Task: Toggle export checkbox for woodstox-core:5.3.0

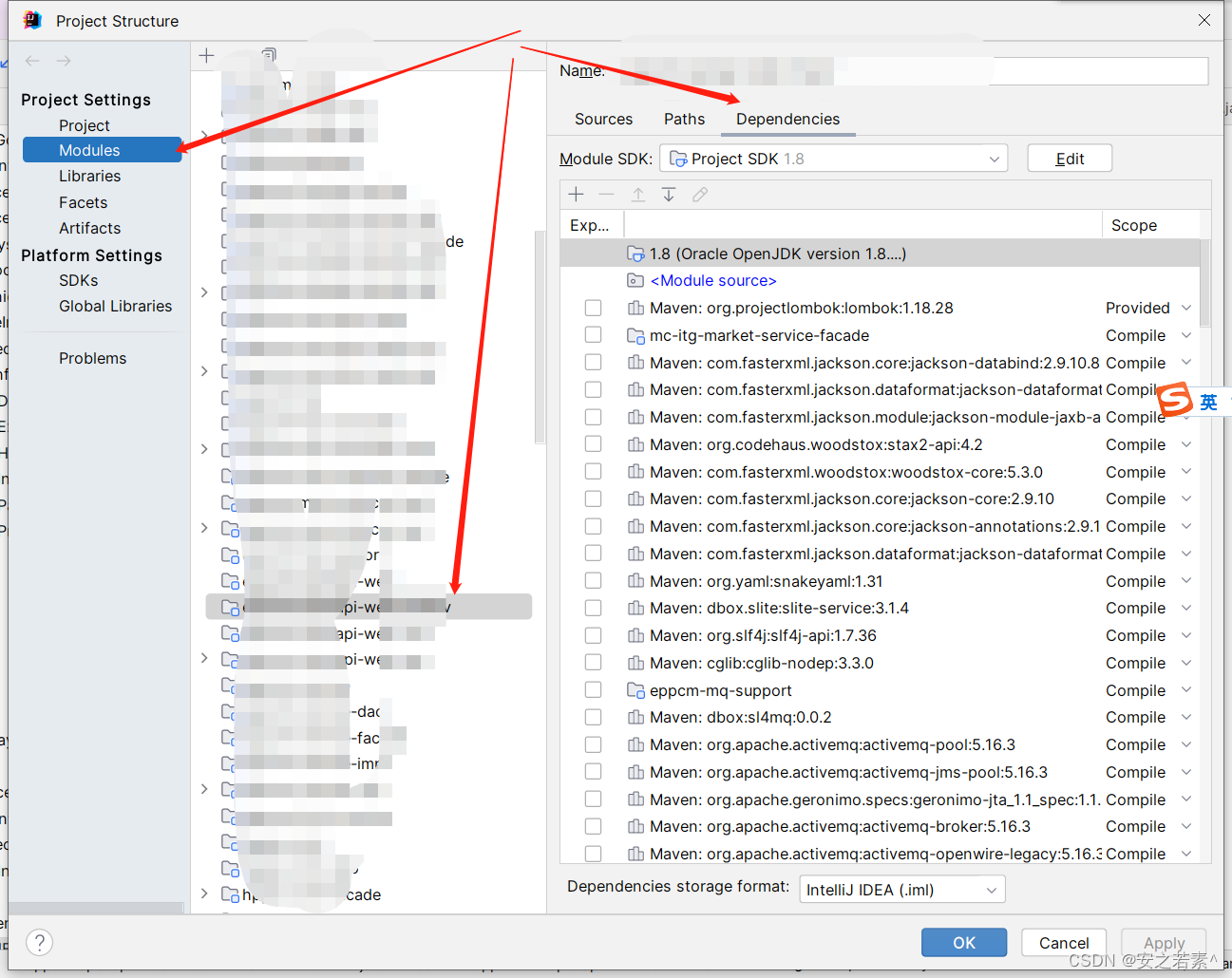Action: point(594,472)
